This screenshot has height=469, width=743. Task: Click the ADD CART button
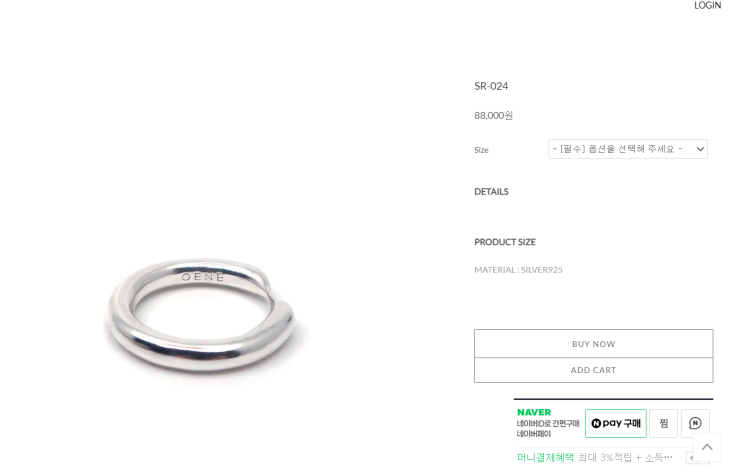click(x=593, y=370)
